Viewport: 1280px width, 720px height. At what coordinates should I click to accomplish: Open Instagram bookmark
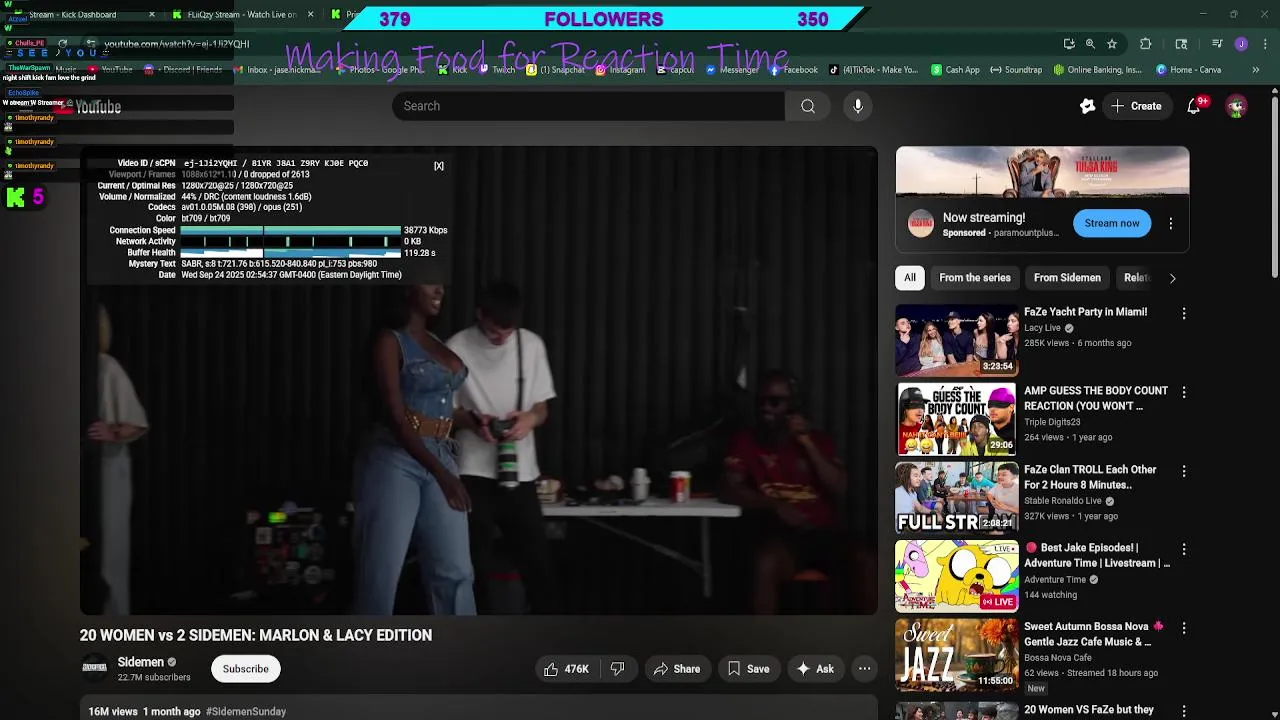[620, 70]
